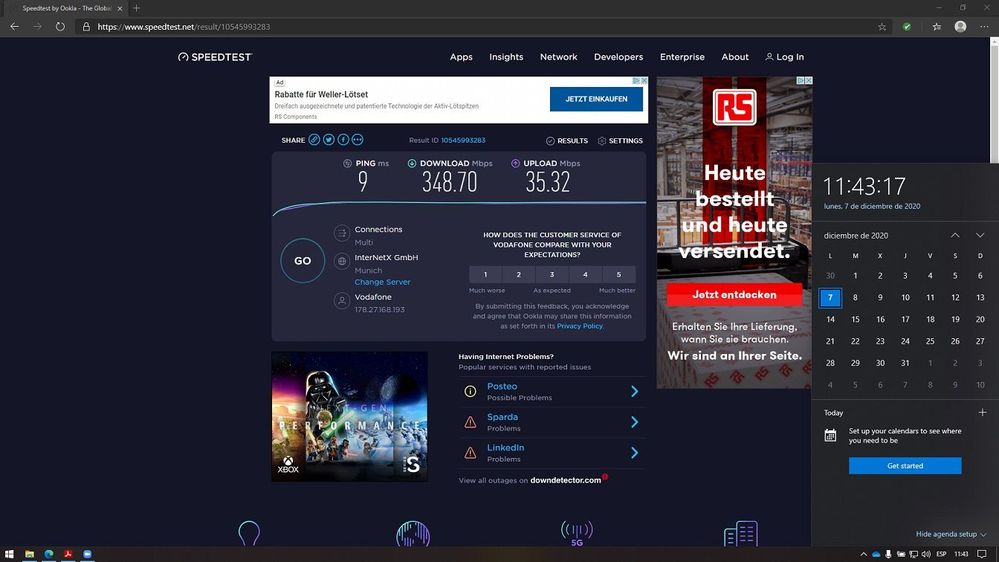999x562 pixels.
Task: Open result ID 10545993283 link
Action: 463,140
